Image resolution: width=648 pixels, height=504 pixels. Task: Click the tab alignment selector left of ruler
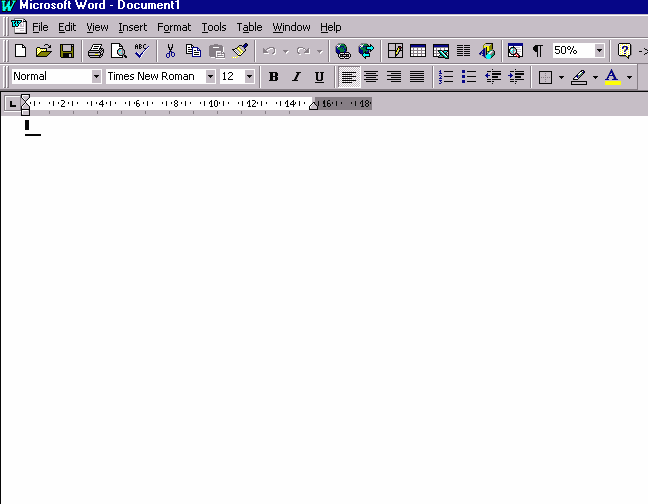click(x=12, y=103)
